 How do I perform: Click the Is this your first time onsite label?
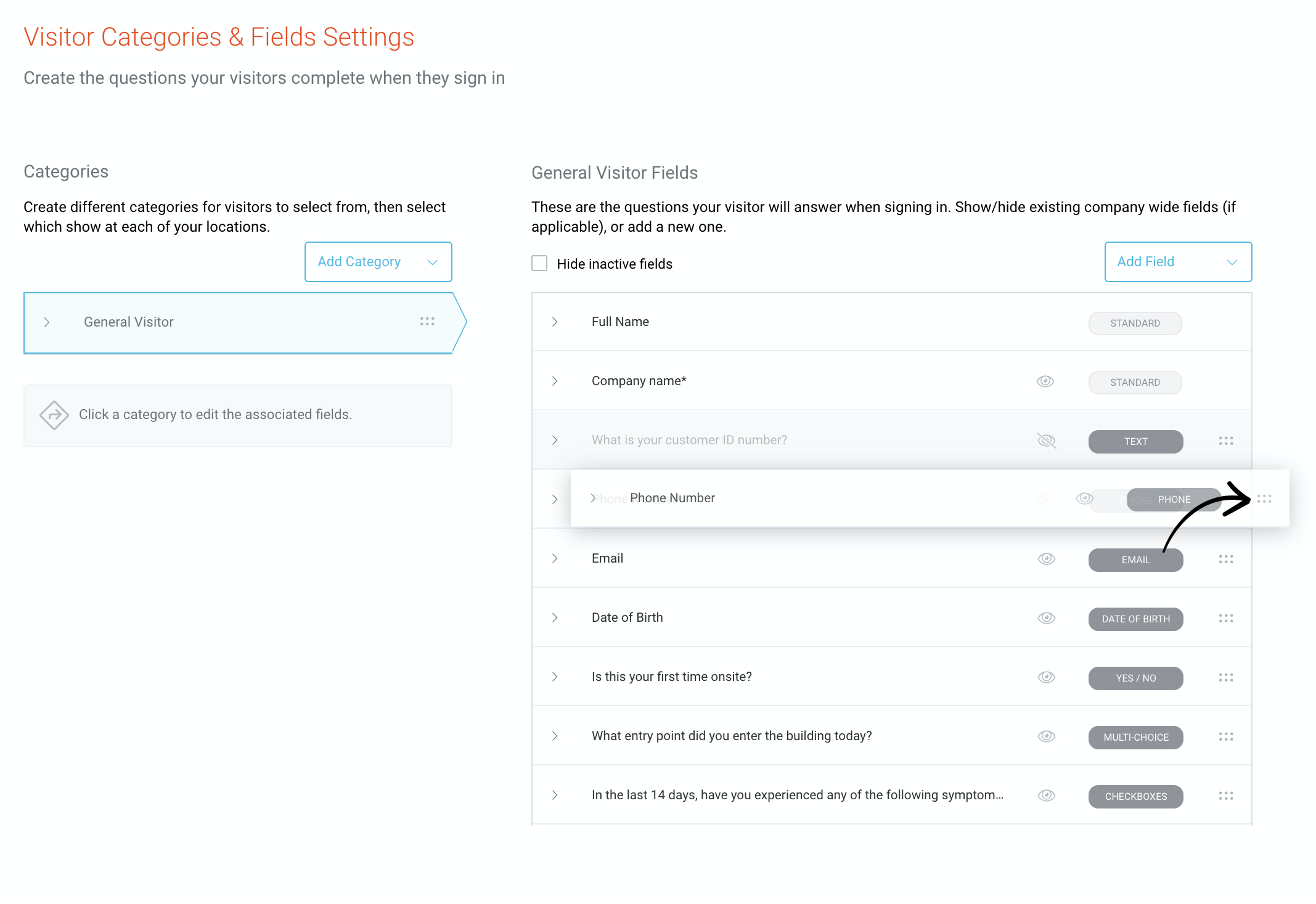coord(671,677)
